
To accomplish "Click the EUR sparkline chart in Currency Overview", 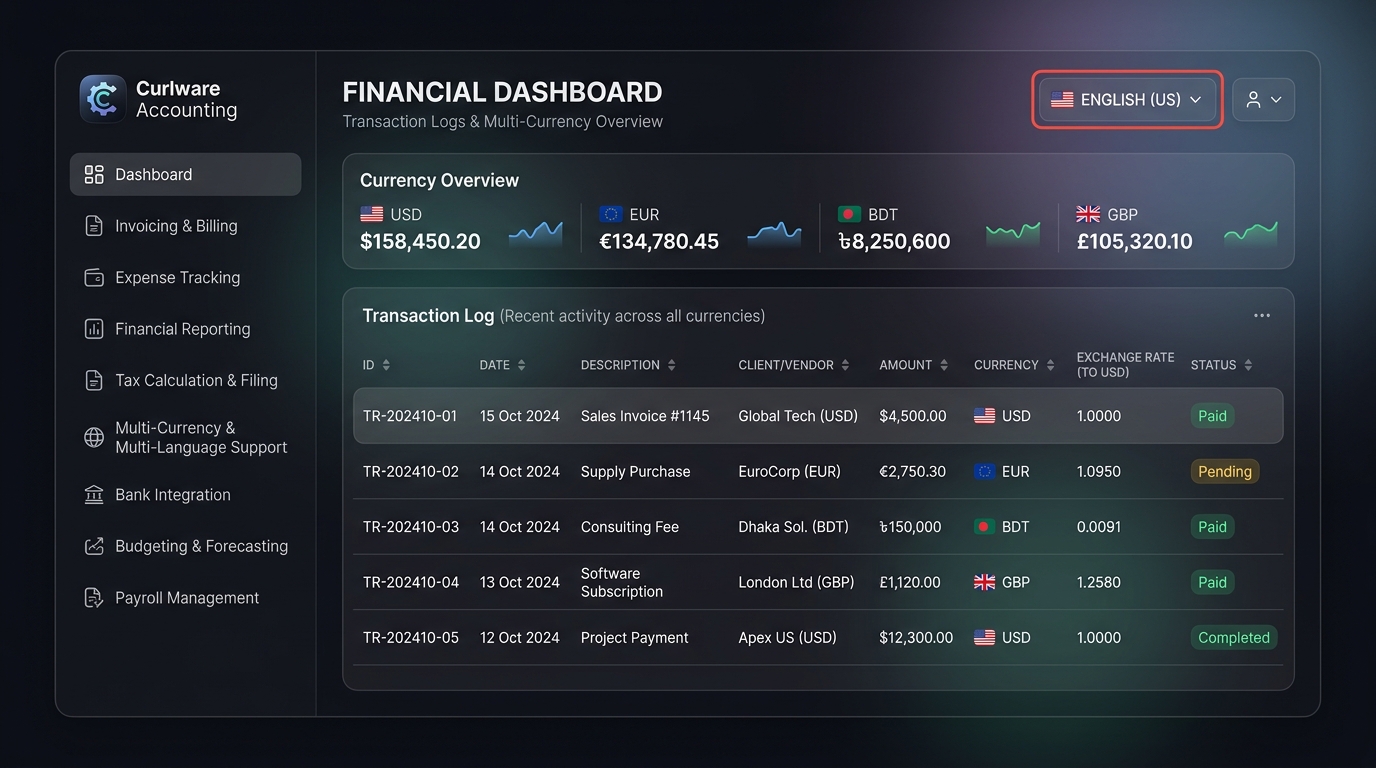I will (x=774, y=234).
